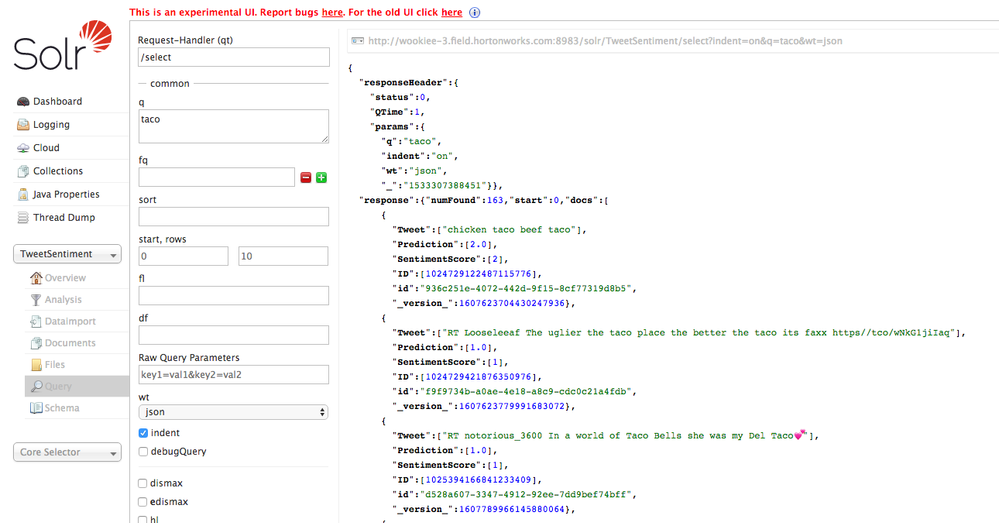Click red minus button beside fq field
The height and width of the screenshot is (523, 999).
click(306, 177)
